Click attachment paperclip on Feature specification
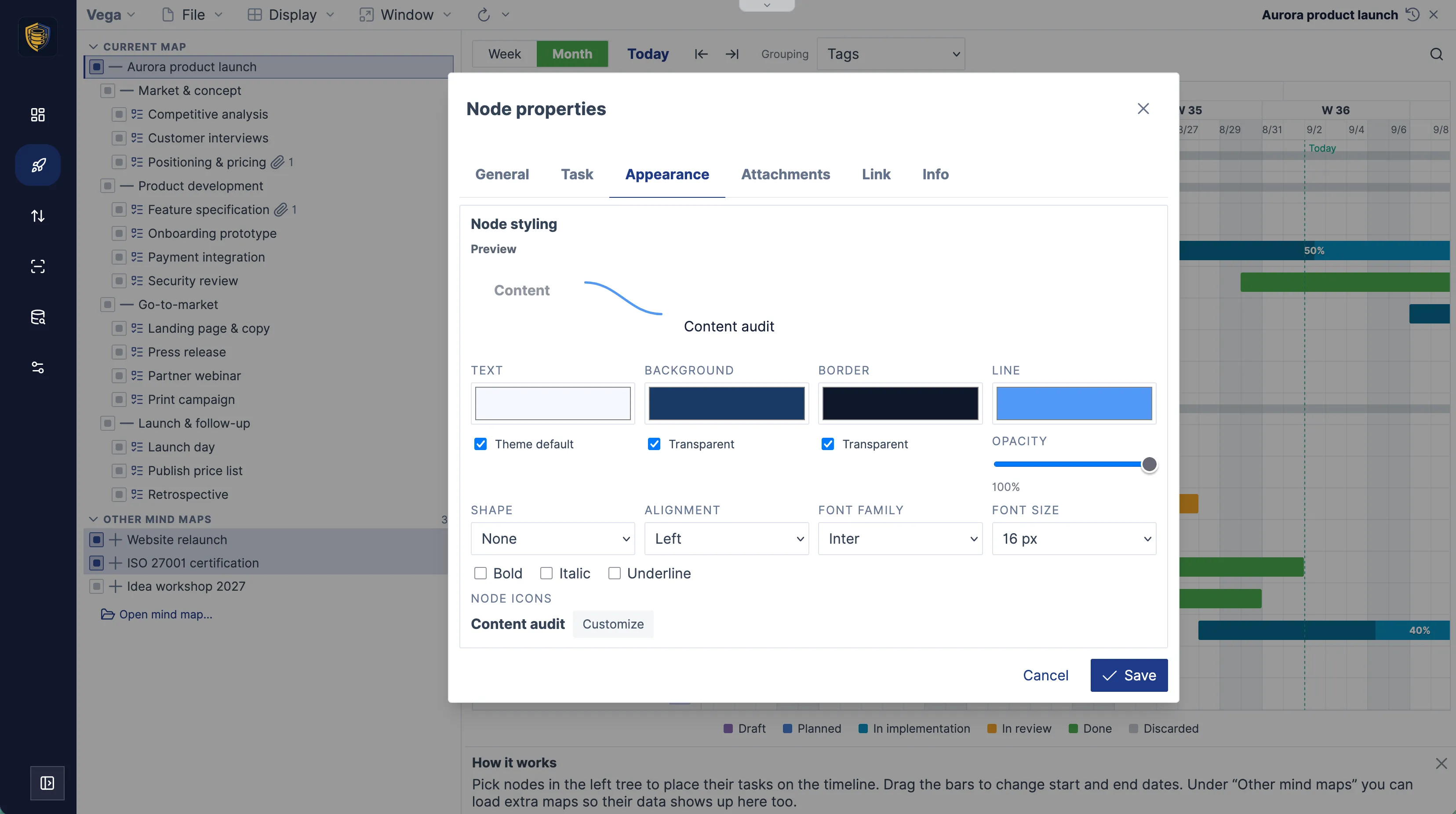 281,210
